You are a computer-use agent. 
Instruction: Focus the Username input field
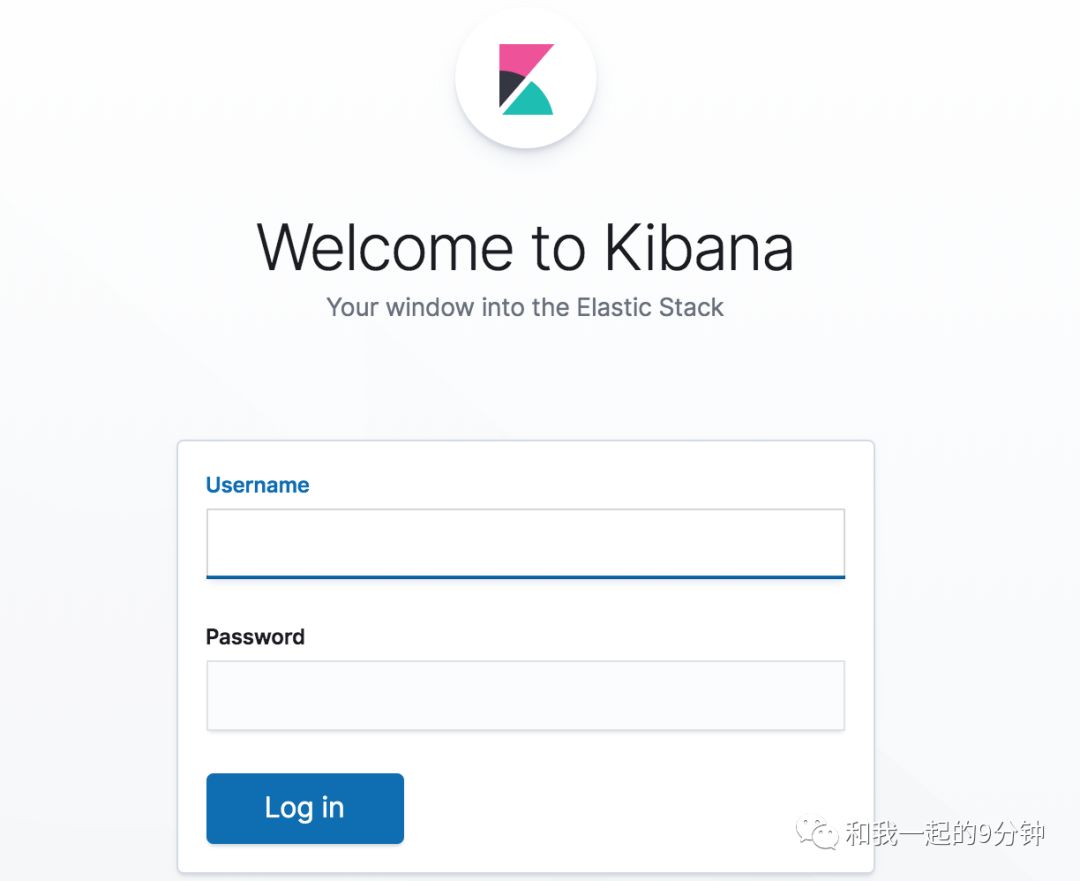tap(525, 541)
